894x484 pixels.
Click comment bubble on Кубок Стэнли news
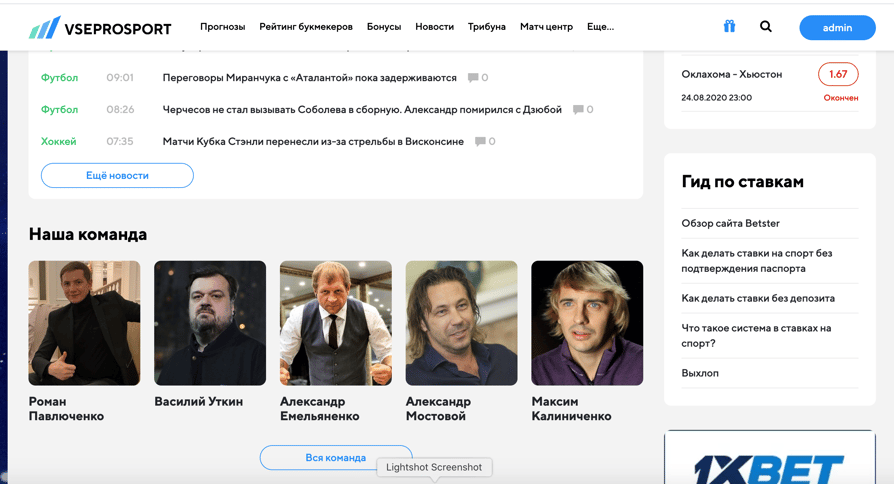tap(480, 141)
